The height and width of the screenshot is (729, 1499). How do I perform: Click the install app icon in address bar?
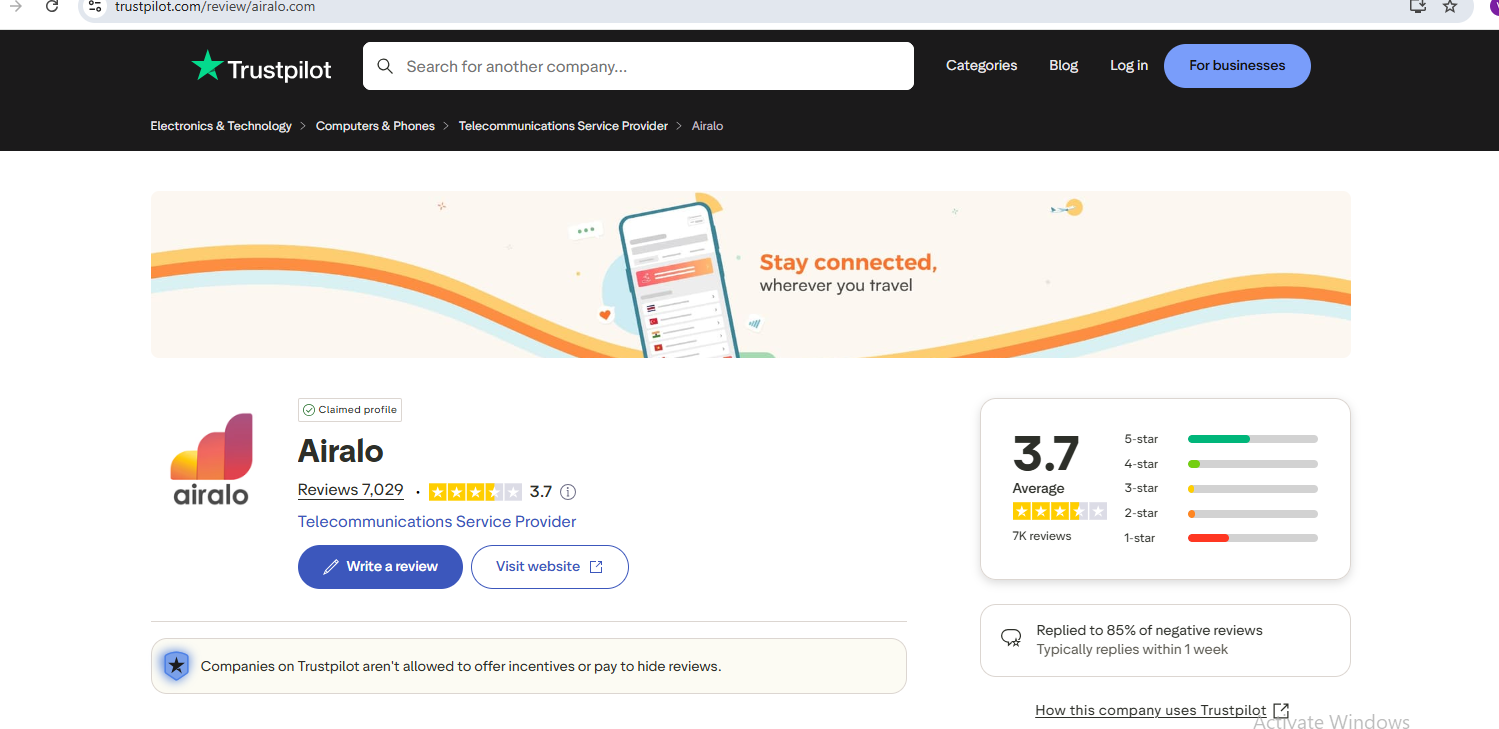1417,6
